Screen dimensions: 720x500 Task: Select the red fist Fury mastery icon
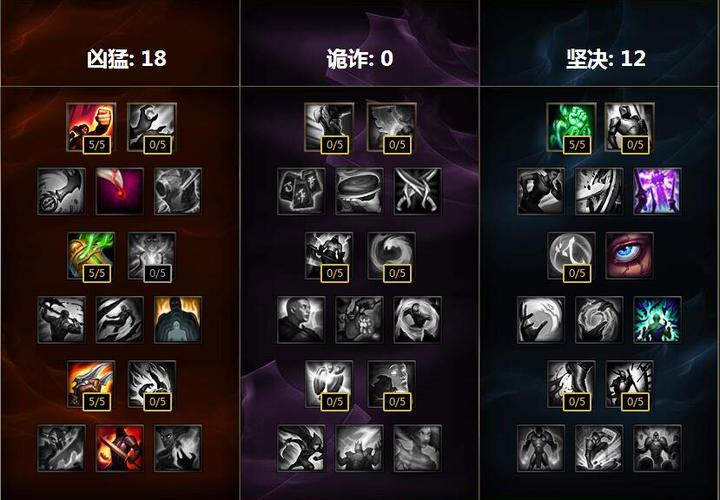(91, 127)
